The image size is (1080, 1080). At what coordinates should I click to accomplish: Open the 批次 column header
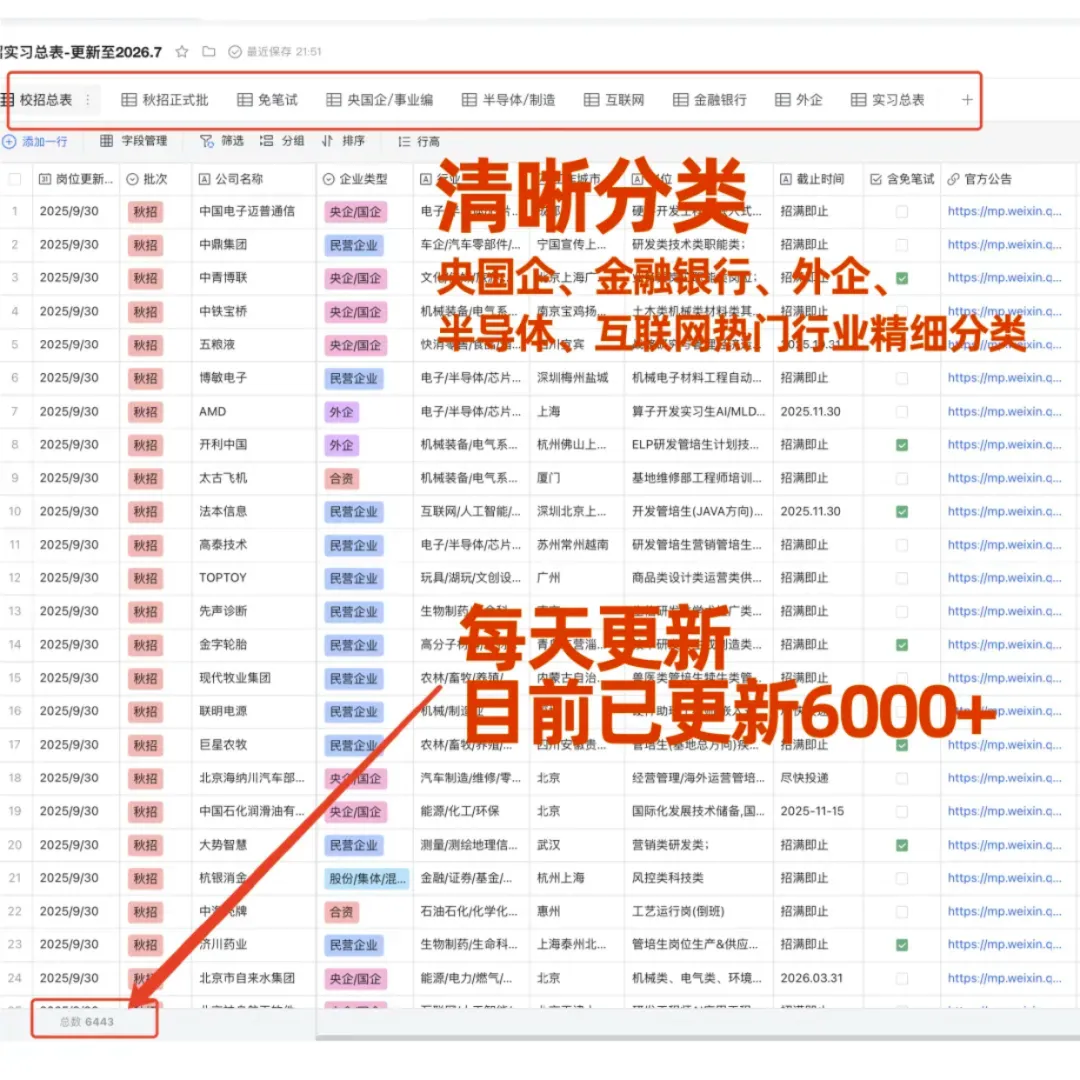coord(156,179)
